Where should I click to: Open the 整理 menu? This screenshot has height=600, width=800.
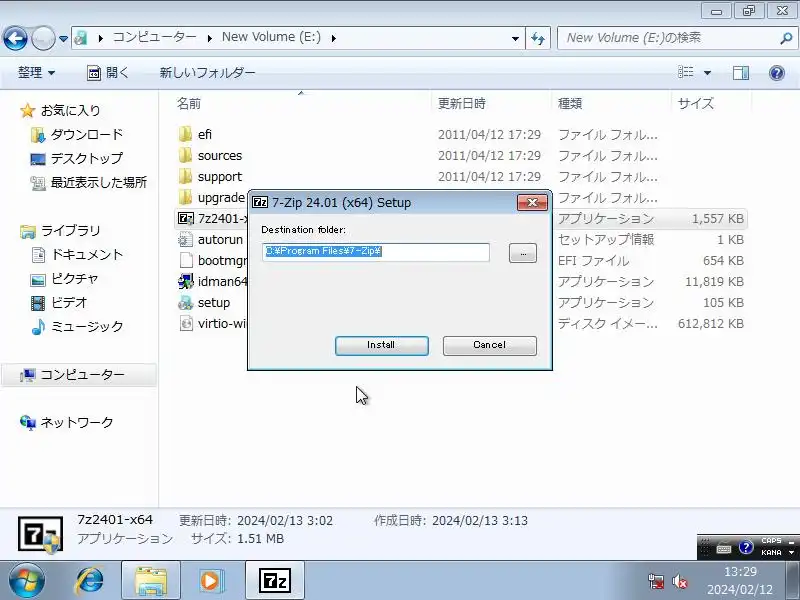36,73
